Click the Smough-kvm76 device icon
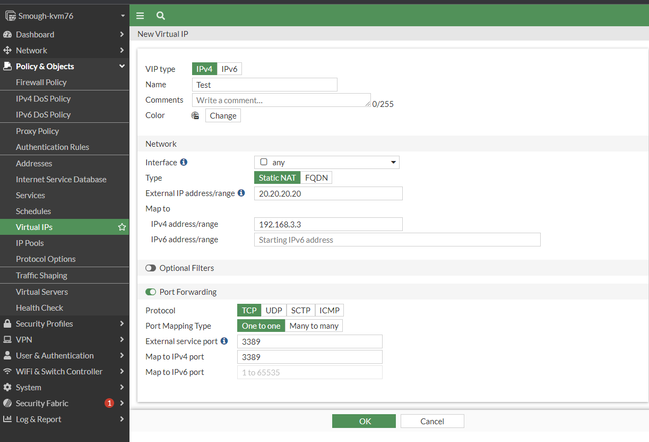The width and height of the screenshot is (649, 442). tap(10, 16)
